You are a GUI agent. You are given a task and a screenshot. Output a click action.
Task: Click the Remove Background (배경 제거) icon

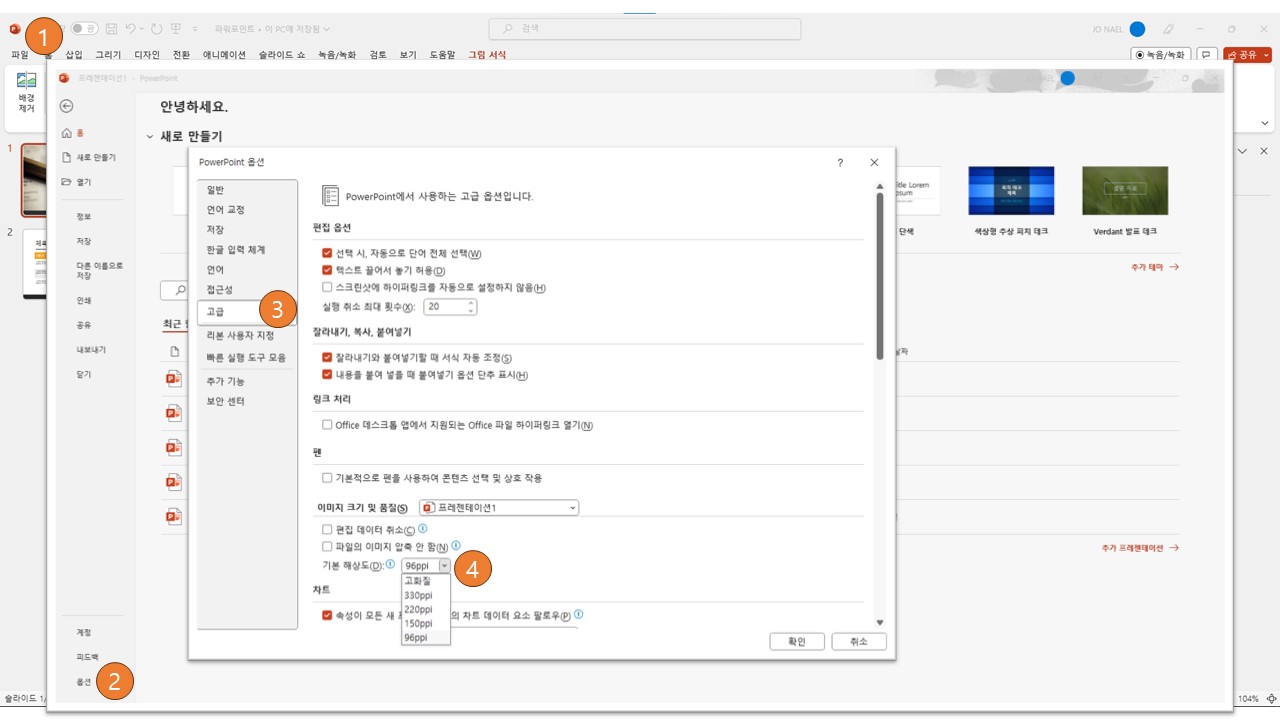tap(27, 81)
